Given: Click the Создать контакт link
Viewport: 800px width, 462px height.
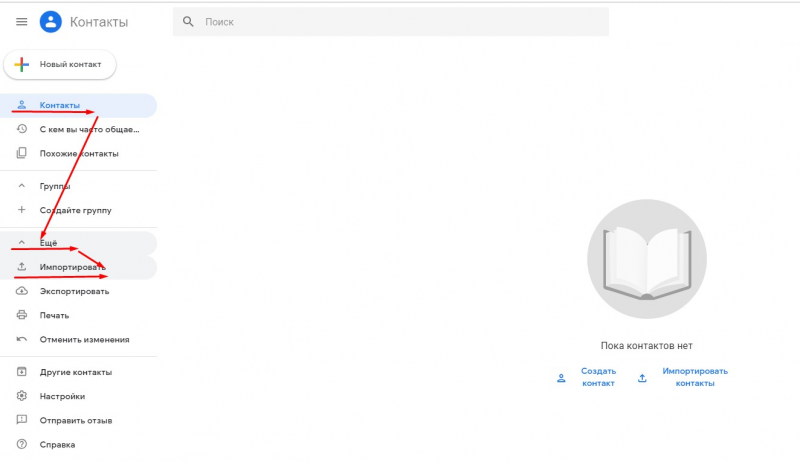Looking at the screenshot, I should [x=598, y=377].
